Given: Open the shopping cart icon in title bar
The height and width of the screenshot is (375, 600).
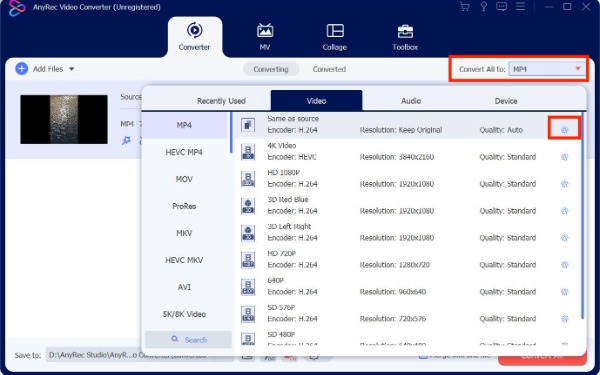Looking at the screenshot, I should point(465,7).
